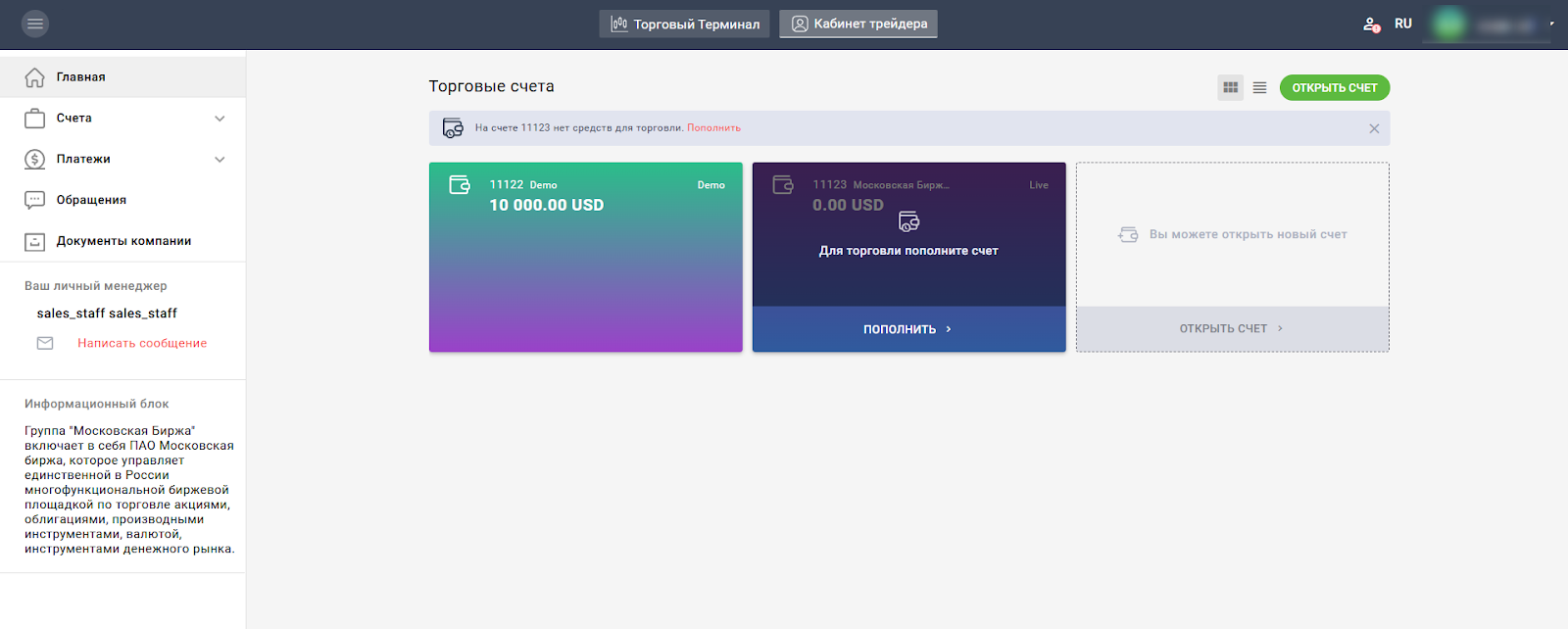Screen dimensions: 1568x629
Task: Expand the Счета chevron
Action: coord(220,119)
